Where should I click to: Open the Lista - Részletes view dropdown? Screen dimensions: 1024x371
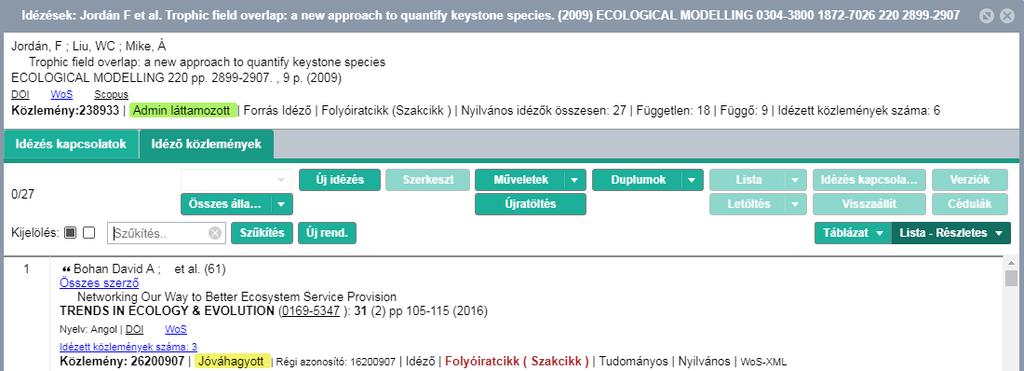click(x=951, y=233)
